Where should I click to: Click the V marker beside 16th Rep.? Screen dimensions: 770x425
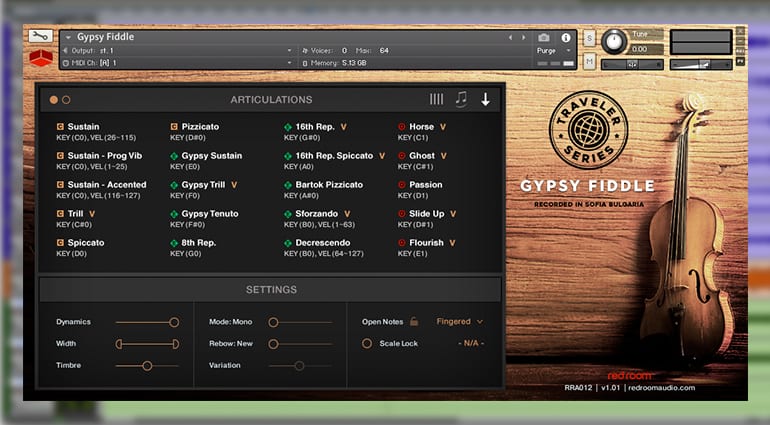pos(343,127)
